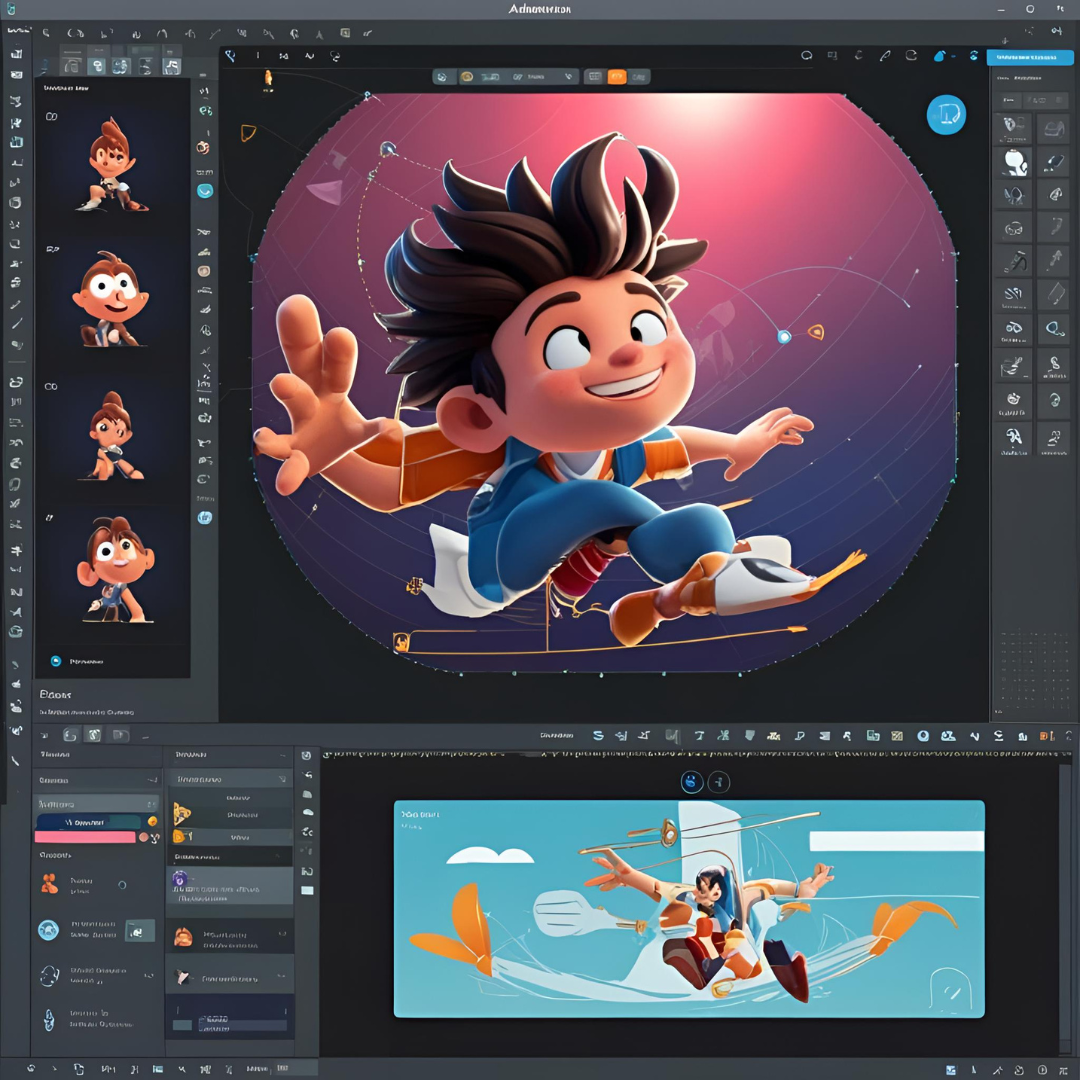Expand the dropdown header atop the middle layer list

[230, 778]
